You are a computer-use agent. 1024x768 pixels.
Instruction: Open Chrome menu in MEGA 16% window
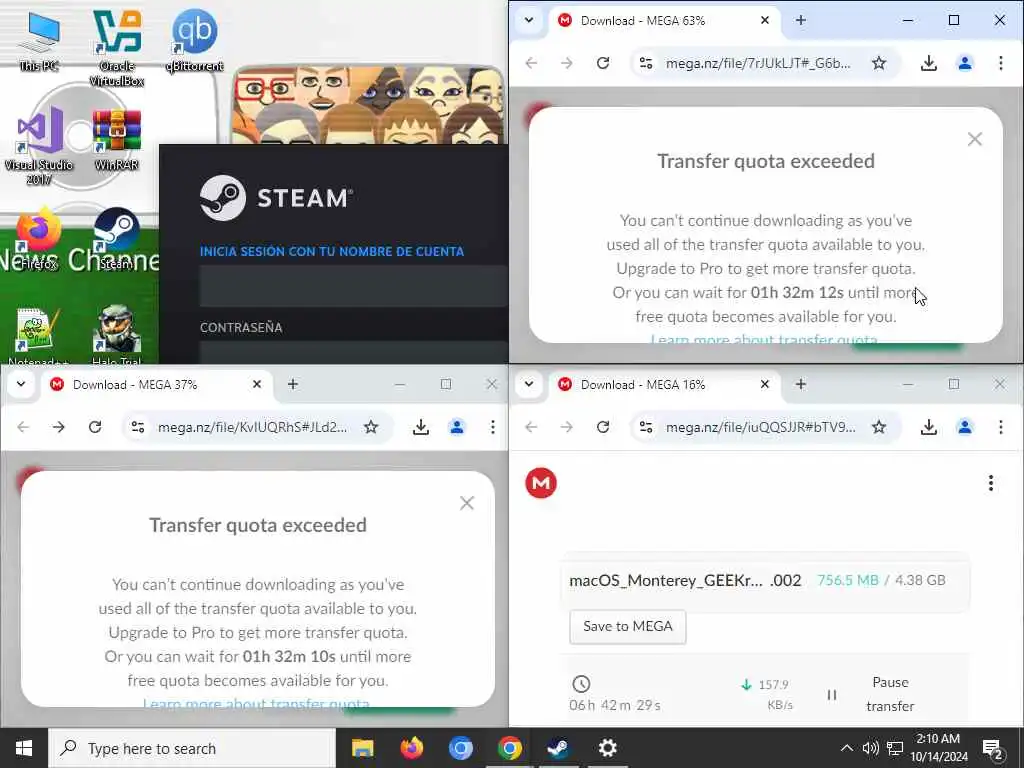(x=1000, y=426)
